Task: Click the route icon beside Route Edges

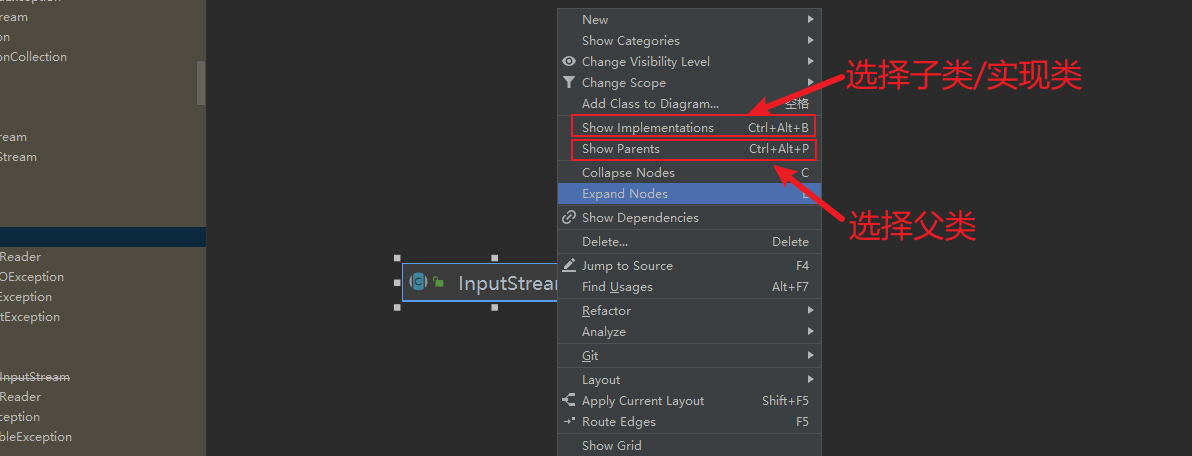Action: click(569, 422)
